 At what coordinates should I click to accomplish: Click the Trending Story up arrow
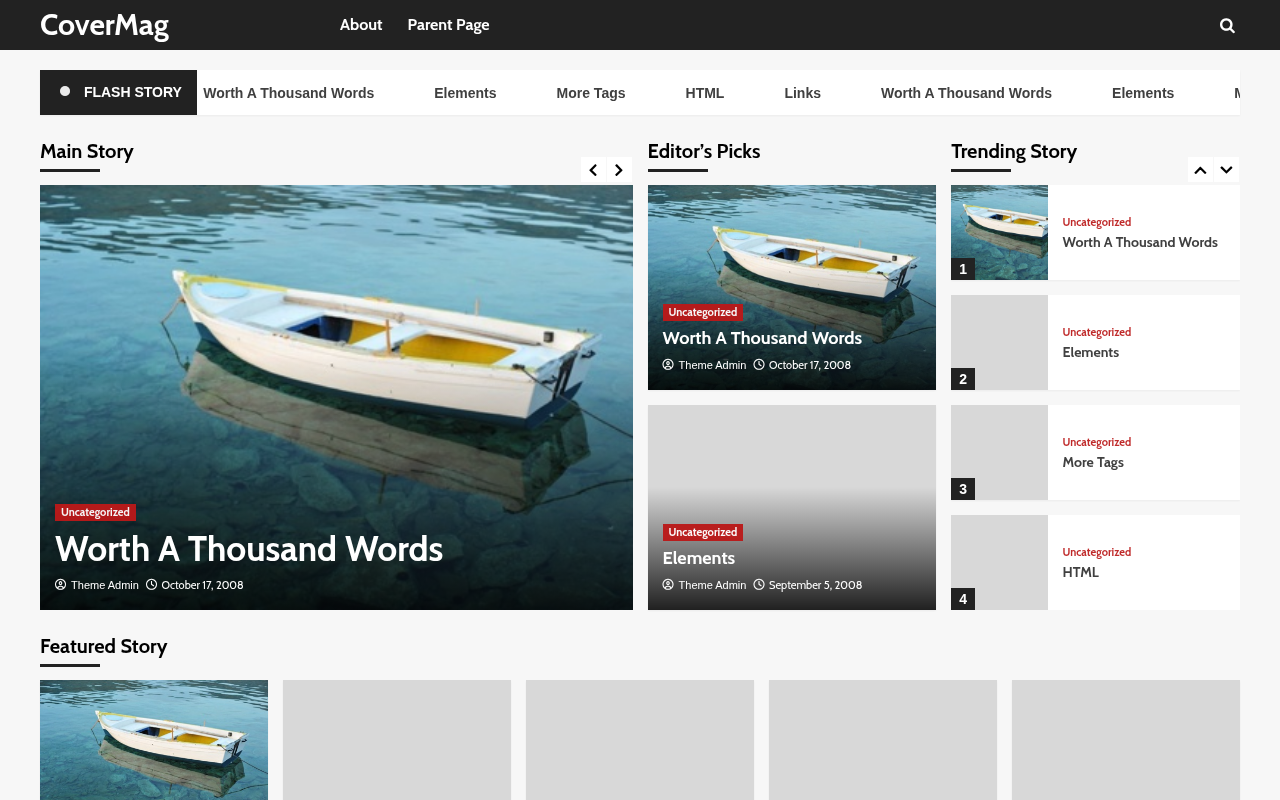tap(1200, 170)
